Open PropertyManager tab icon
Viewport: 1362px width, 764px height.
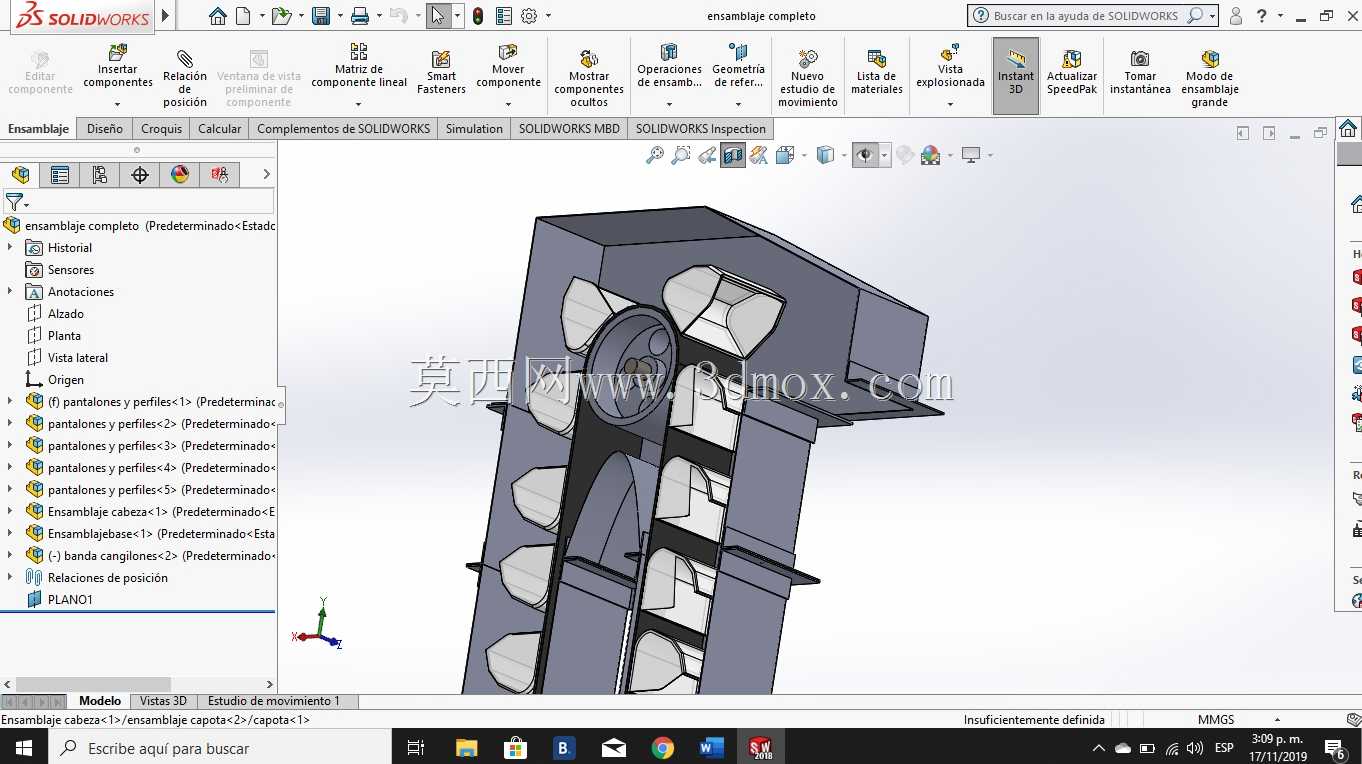click(60, 175)
